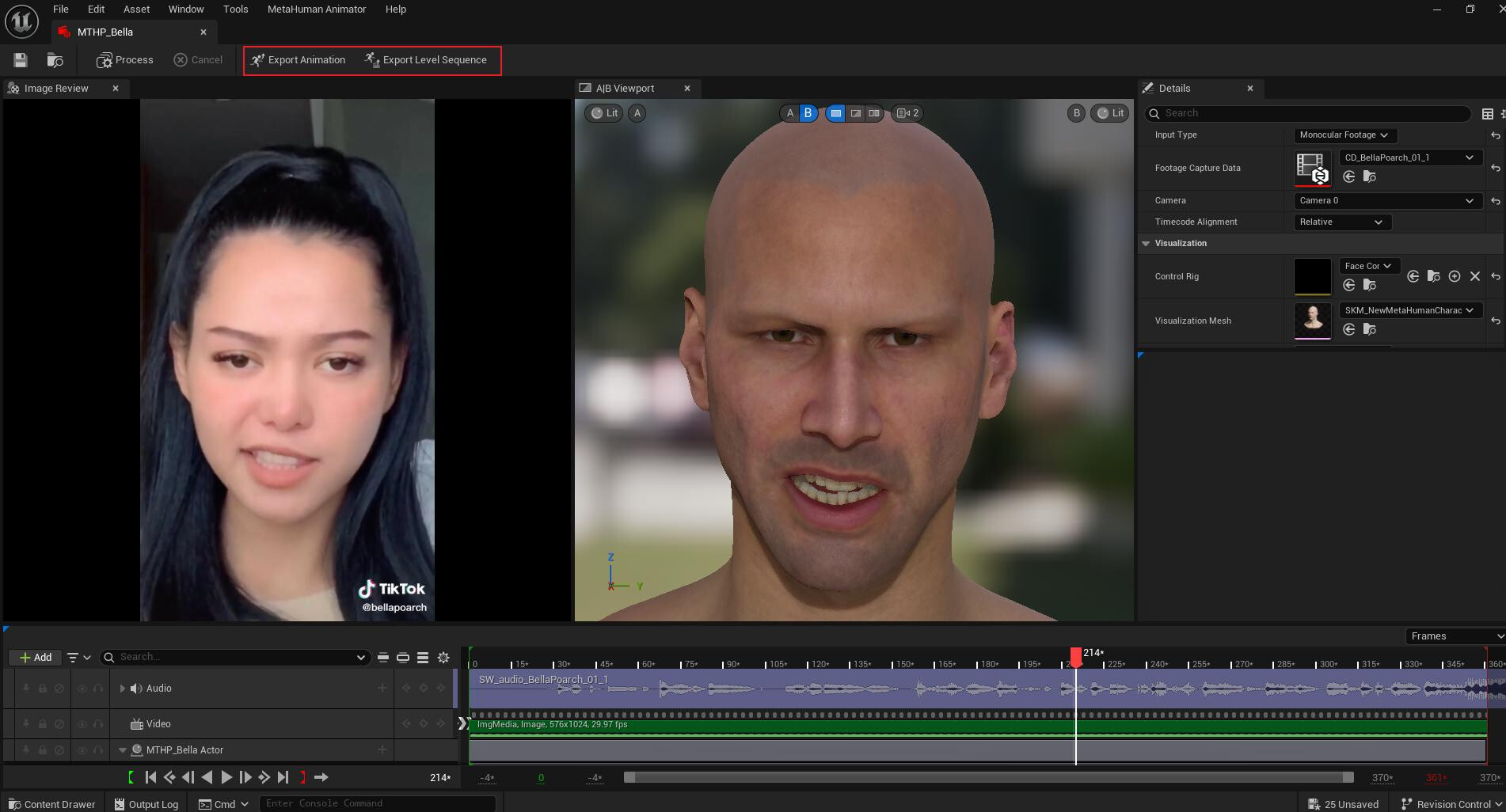Step one frame backward
1506x812 pixels.
[188, 778]
